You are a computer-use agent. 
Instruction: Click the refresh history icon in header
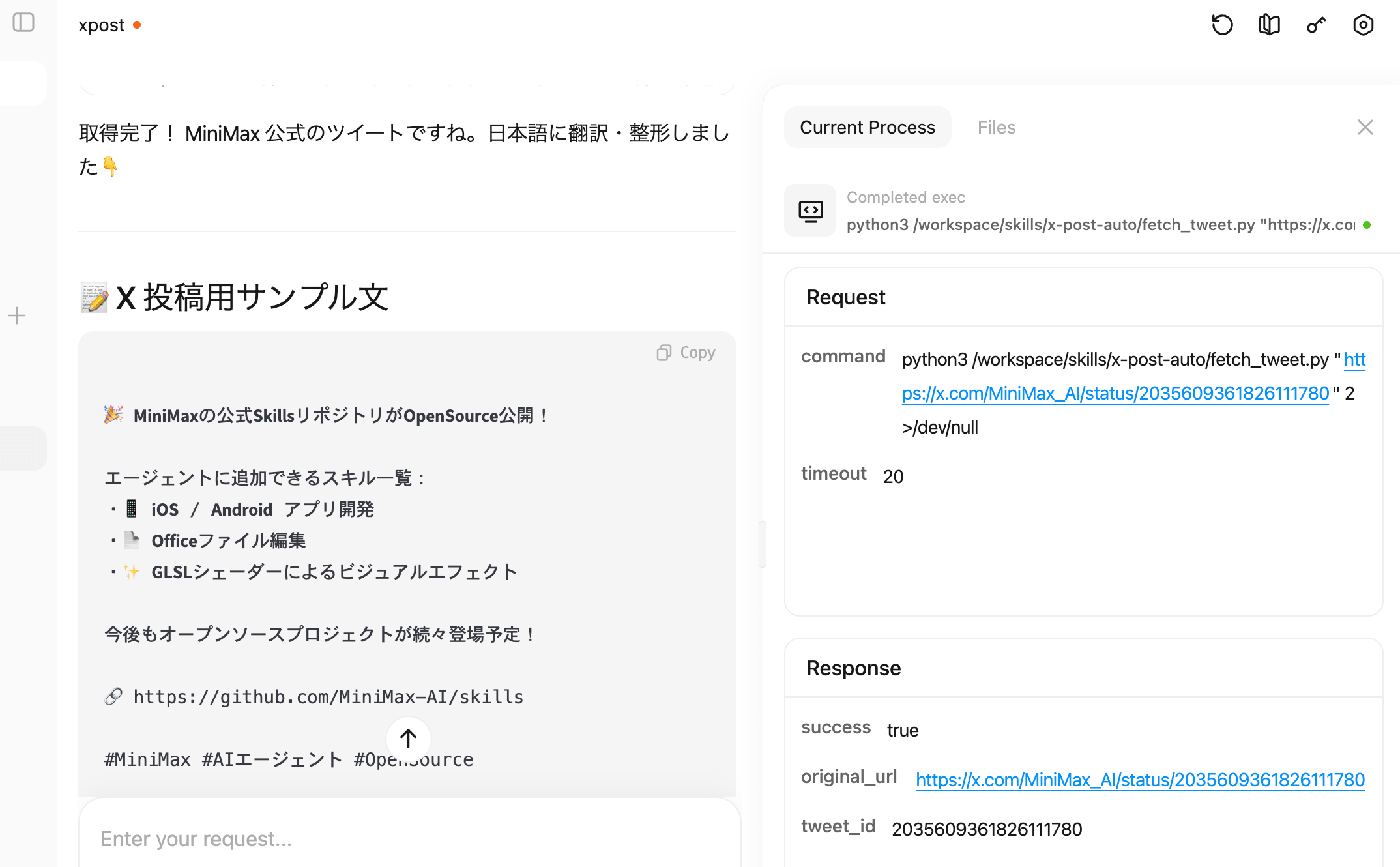(1222, 25)
